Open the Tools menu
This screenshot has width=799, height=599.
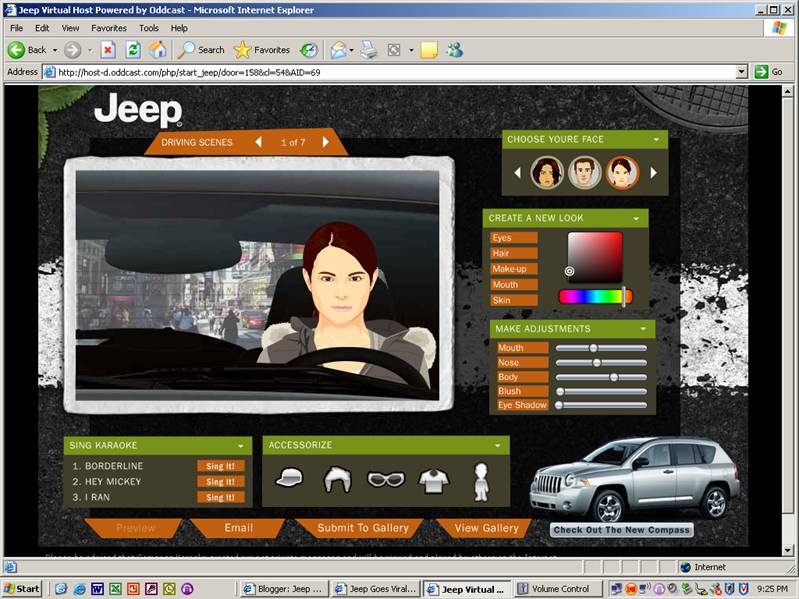point(149,28)
